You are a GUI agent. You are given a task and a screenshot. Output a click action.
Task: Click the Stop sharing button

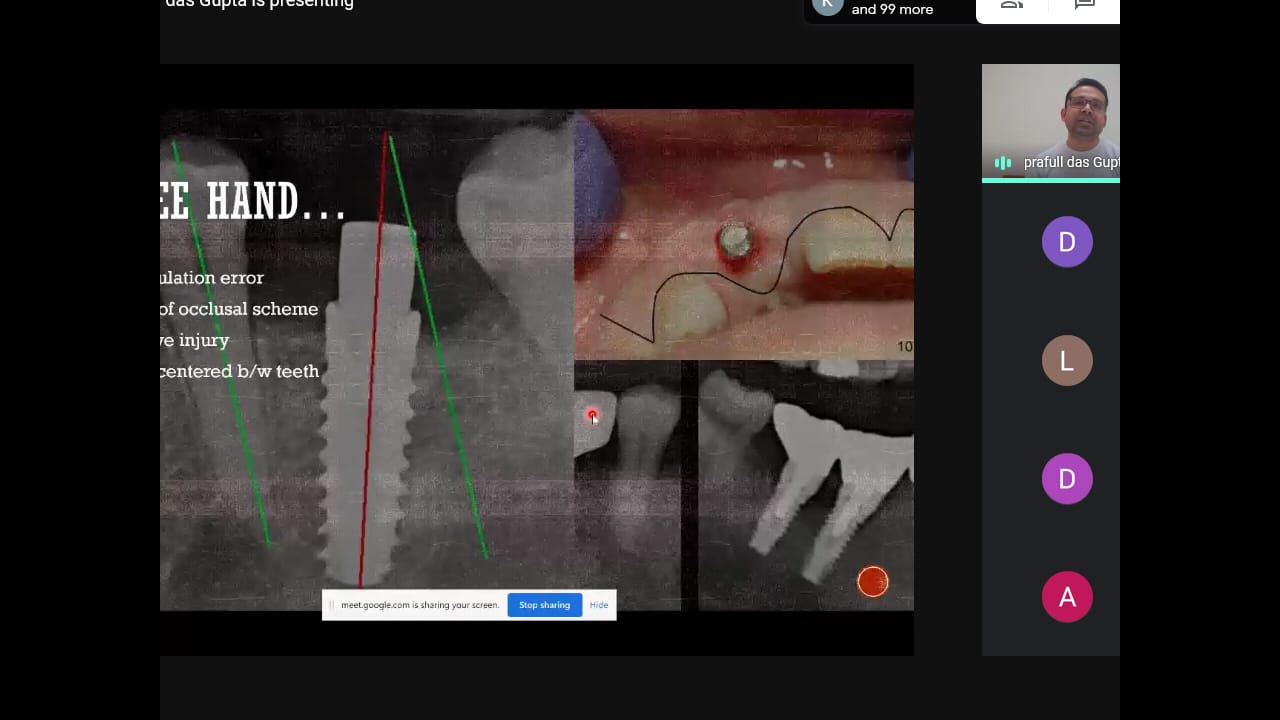tap(544, 605)
